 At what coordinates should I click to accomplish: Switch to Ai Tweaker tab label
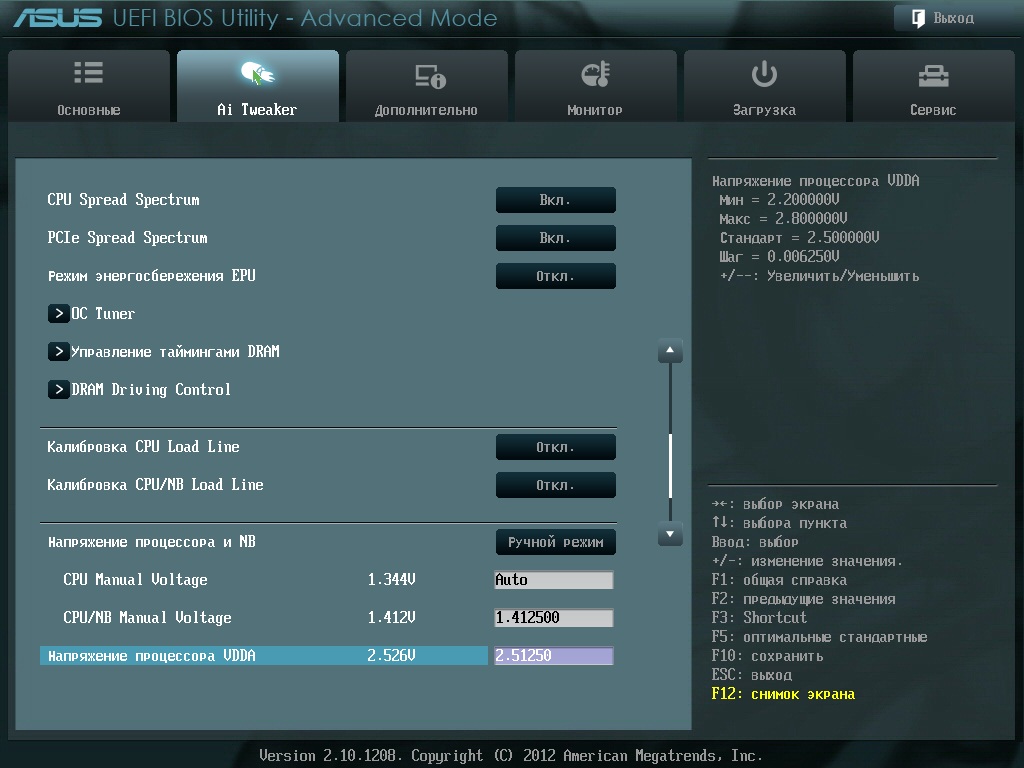click(x=257, y=110)
